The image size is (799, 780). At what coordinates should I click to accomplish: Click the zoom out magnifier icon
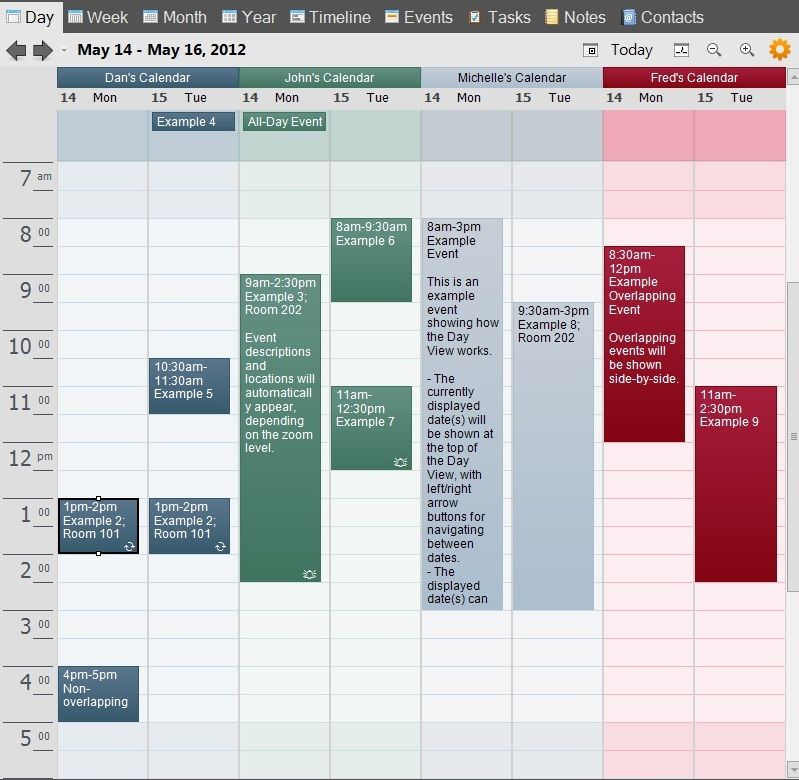pyautogui.click(x=714, y=50)
